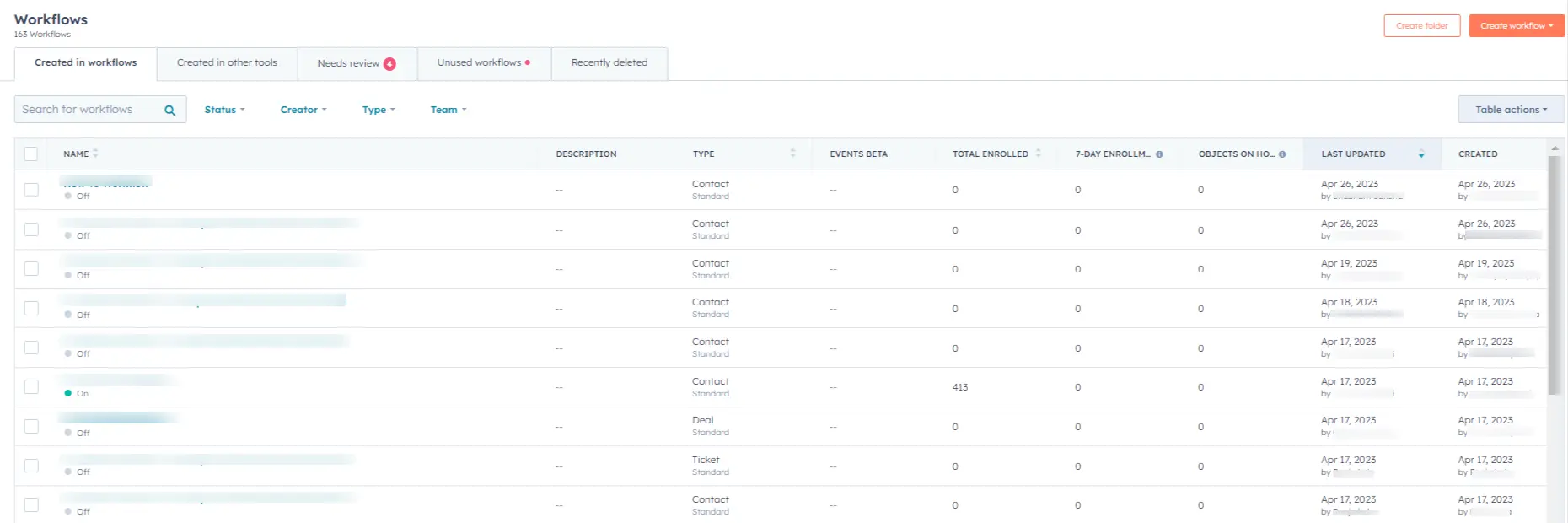Sort by Type column arrows
This screenshot has height=523, width=1568.
(792, 154)
